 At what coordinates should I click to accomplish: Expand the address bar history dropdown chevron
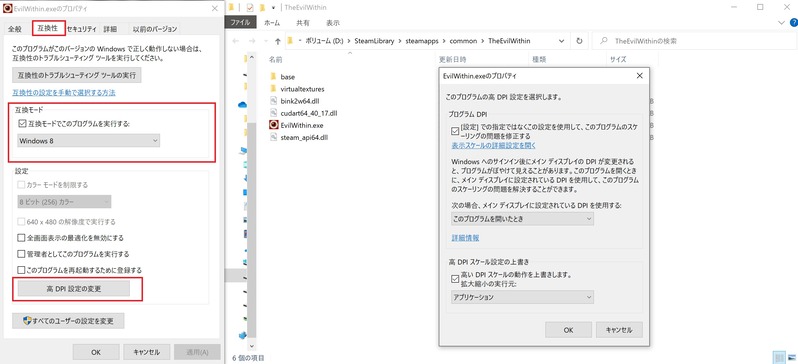click(x=561, y=41)
